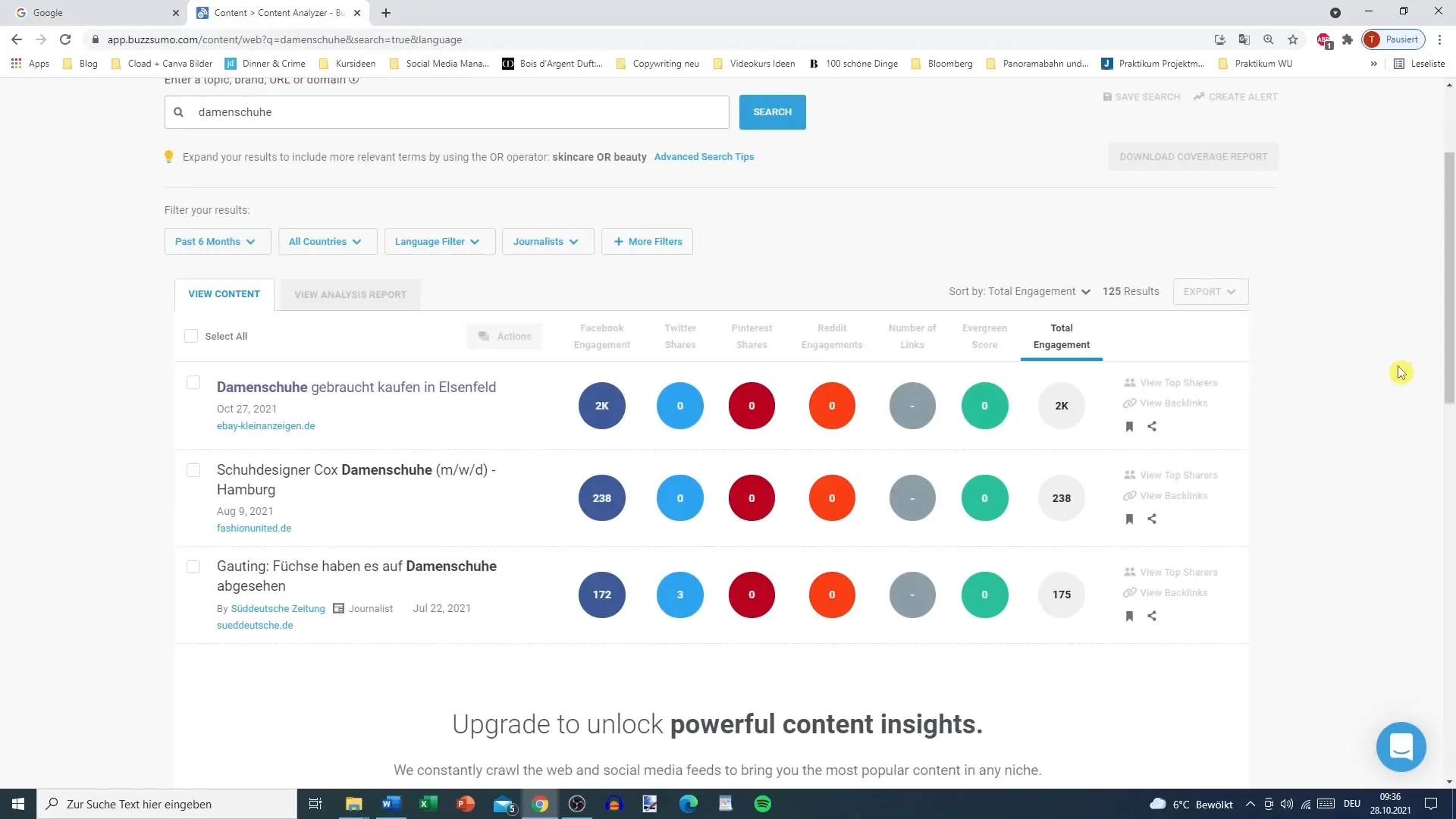Viewport: 1456px width, 819px height.
Task: Open the Sort by Total Engagement dropdown
Action: pos(1019,292)
